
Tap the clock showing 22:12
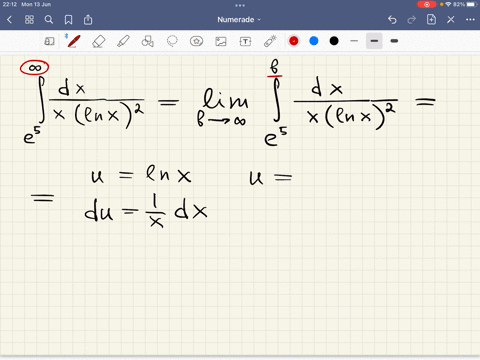point(10,4)
